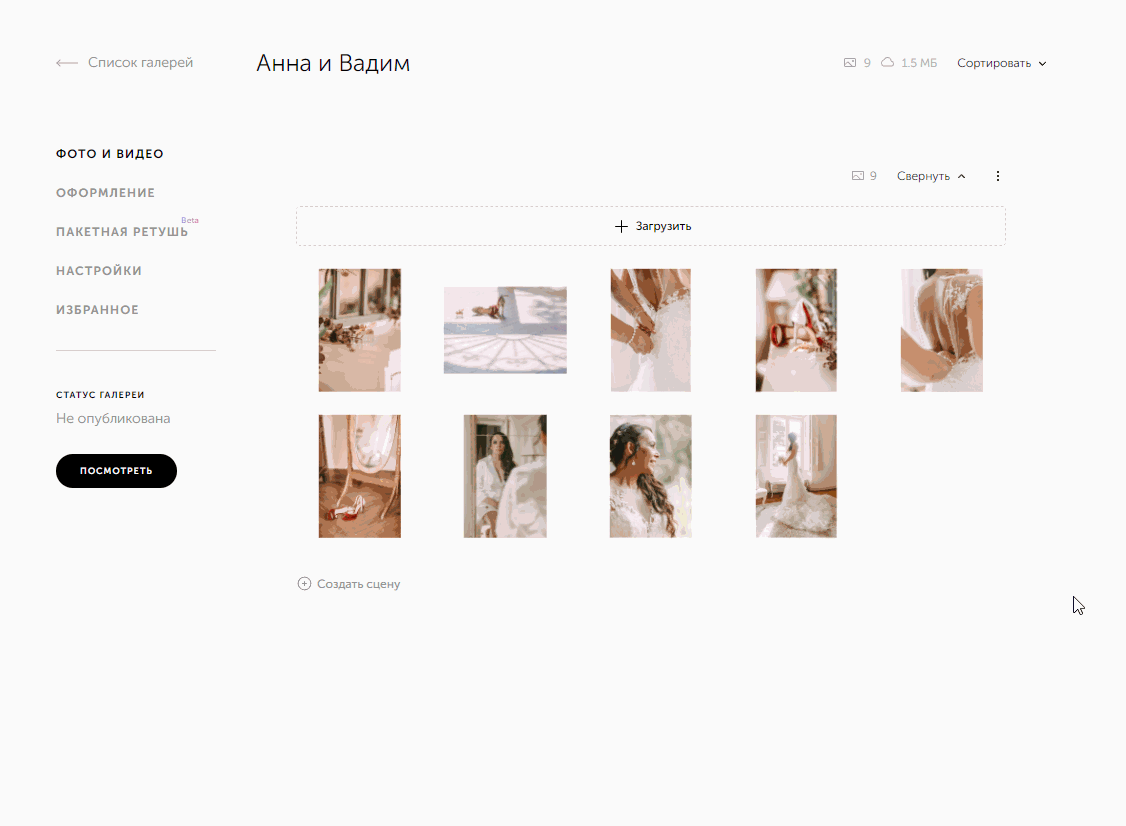This screenshot has height=826, width=1126.
Task: Open ПАКЕТНАЯ РЕТУШЬ beta section
Action: coord(122,232)
